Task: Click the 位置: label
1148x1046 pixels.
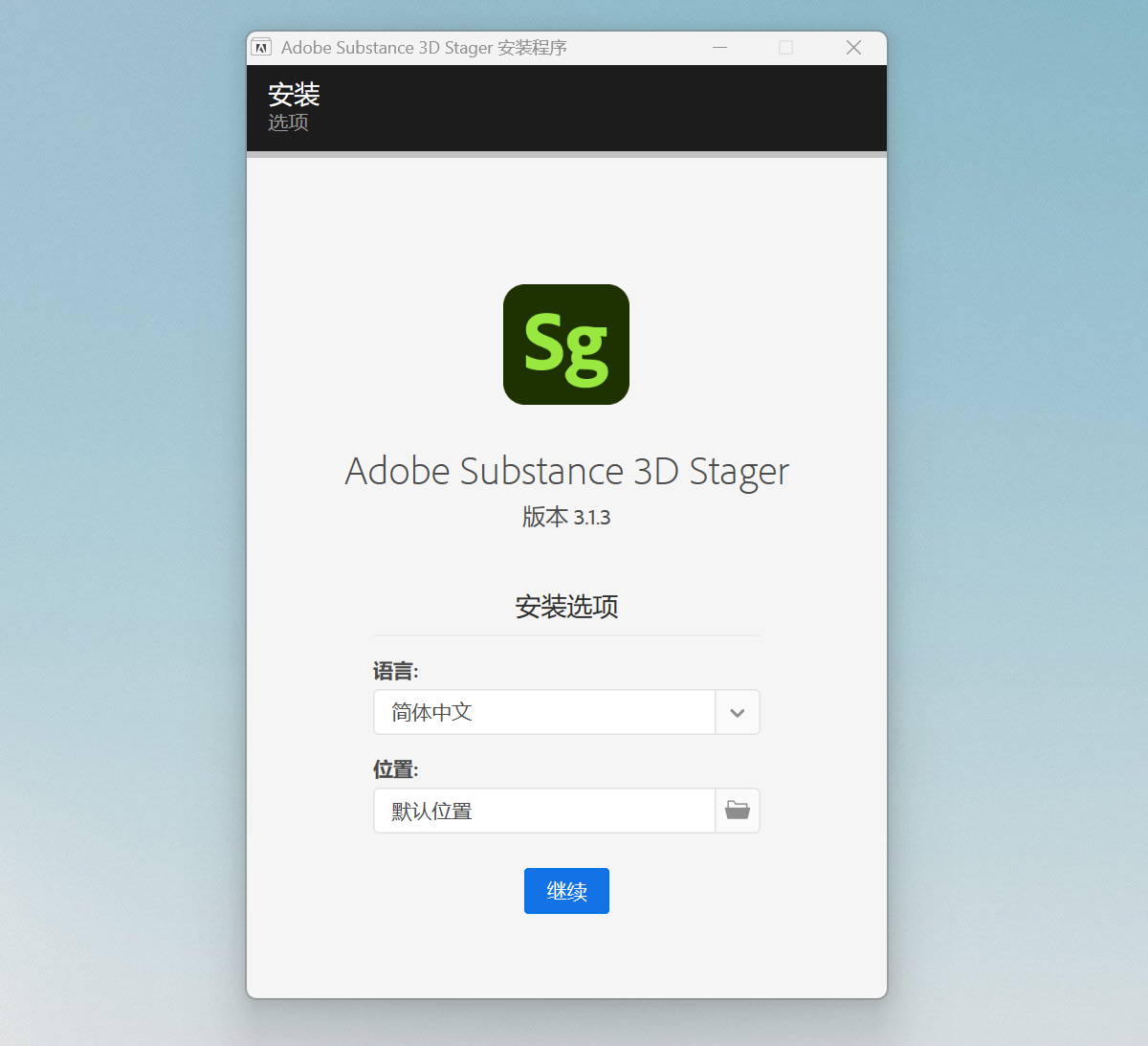Action: pyautogui.click(x=396, y=769)
